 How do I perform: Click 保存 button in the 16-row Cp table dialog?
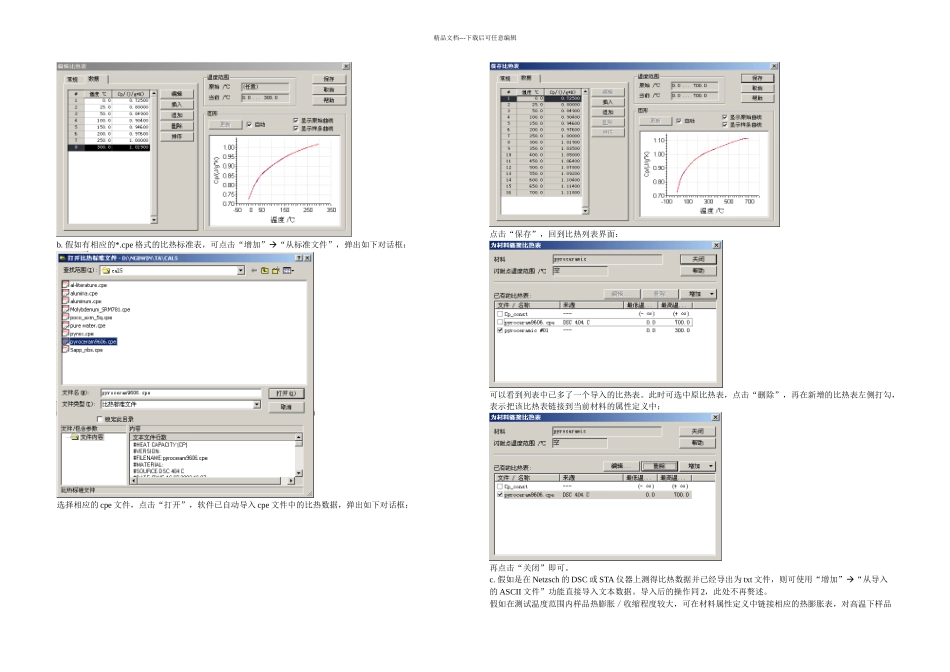(x=757, y=78)
